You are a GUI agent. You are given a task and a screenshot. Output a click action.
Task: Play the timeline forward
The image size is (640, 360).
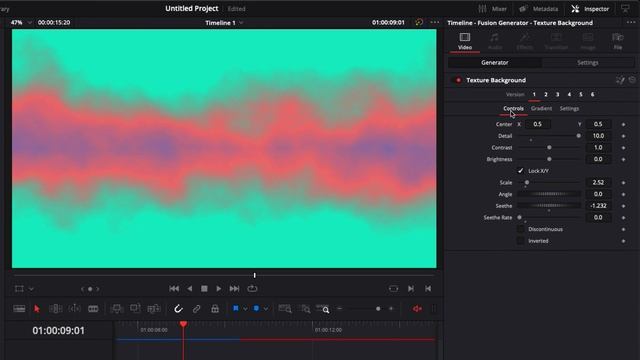(218, 289)
